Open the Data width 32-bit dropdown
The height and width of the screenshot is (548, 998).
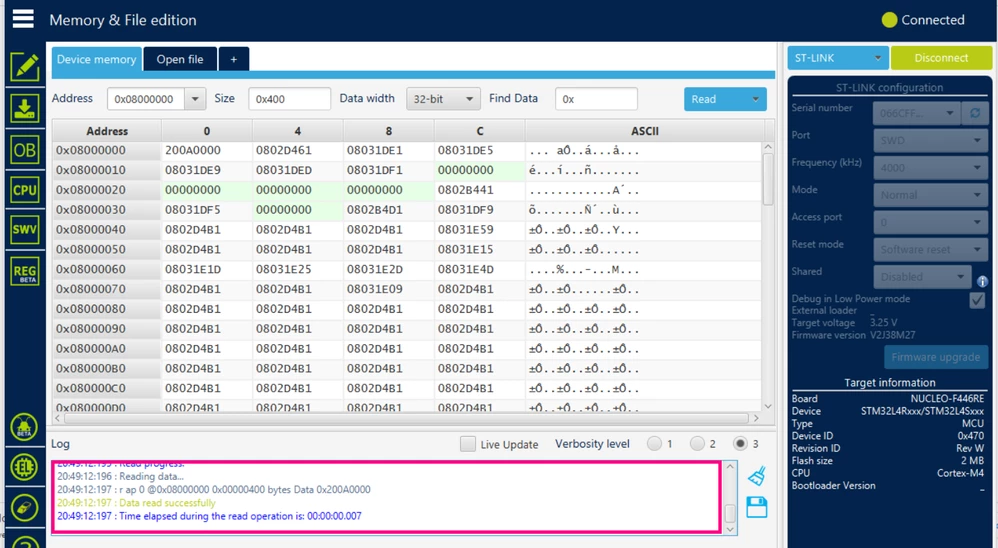[443, 99]
